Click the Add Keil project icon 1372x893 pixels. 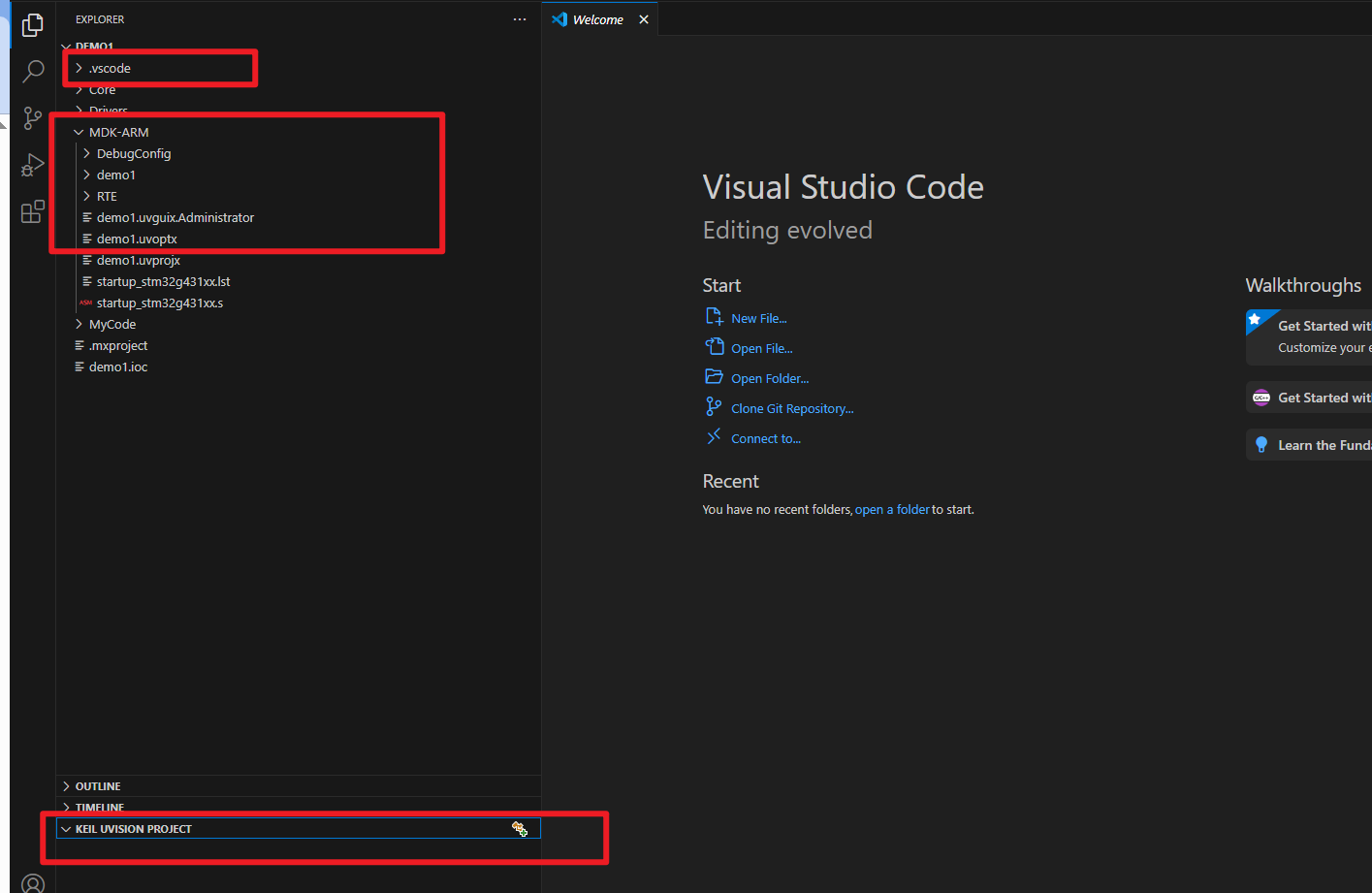pyautogui.click(x=520, y=829)
